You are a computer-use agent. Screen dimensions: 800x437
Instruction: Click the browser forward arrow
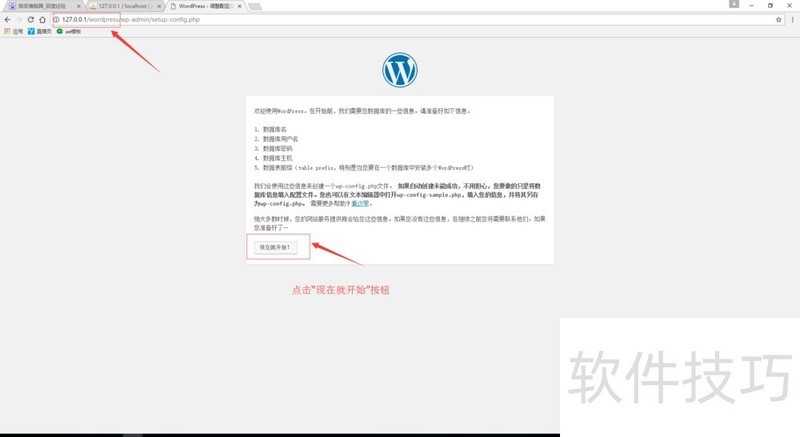(x=19, y=19)
